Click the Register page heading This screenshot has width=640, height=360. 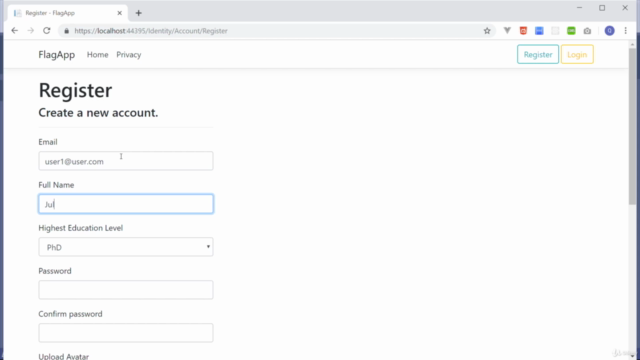(x=75, y=90)
